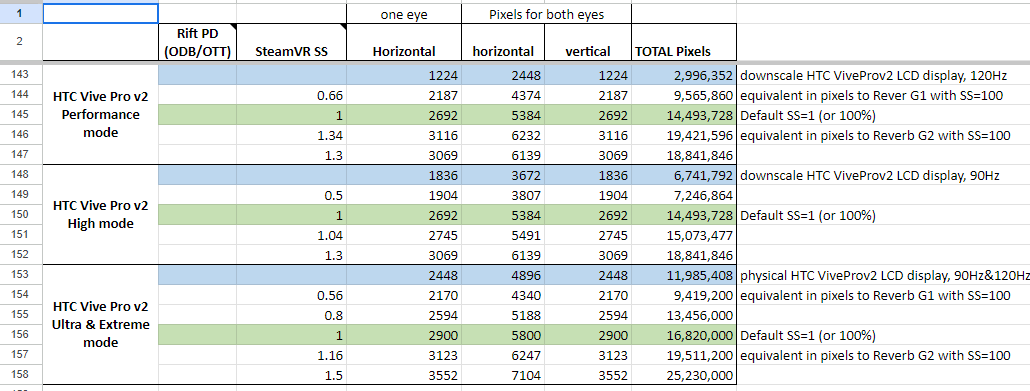Screen dimensions: 1030x391
Task: Click the 'Pixels for both eyes' header cell
Action: 547,14
